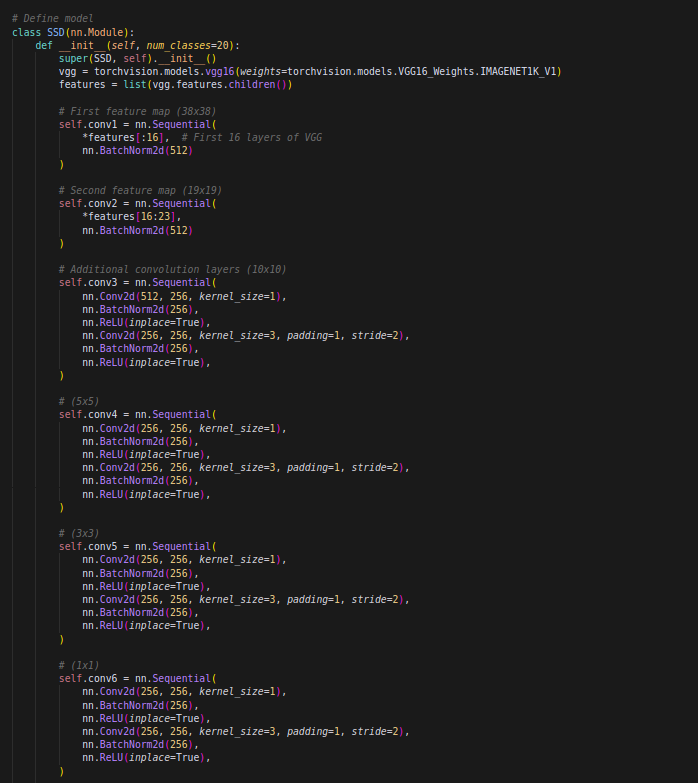Click the '# (3x3)' comment
Viewport: 698px width, 783px height.
click(79, 533)
